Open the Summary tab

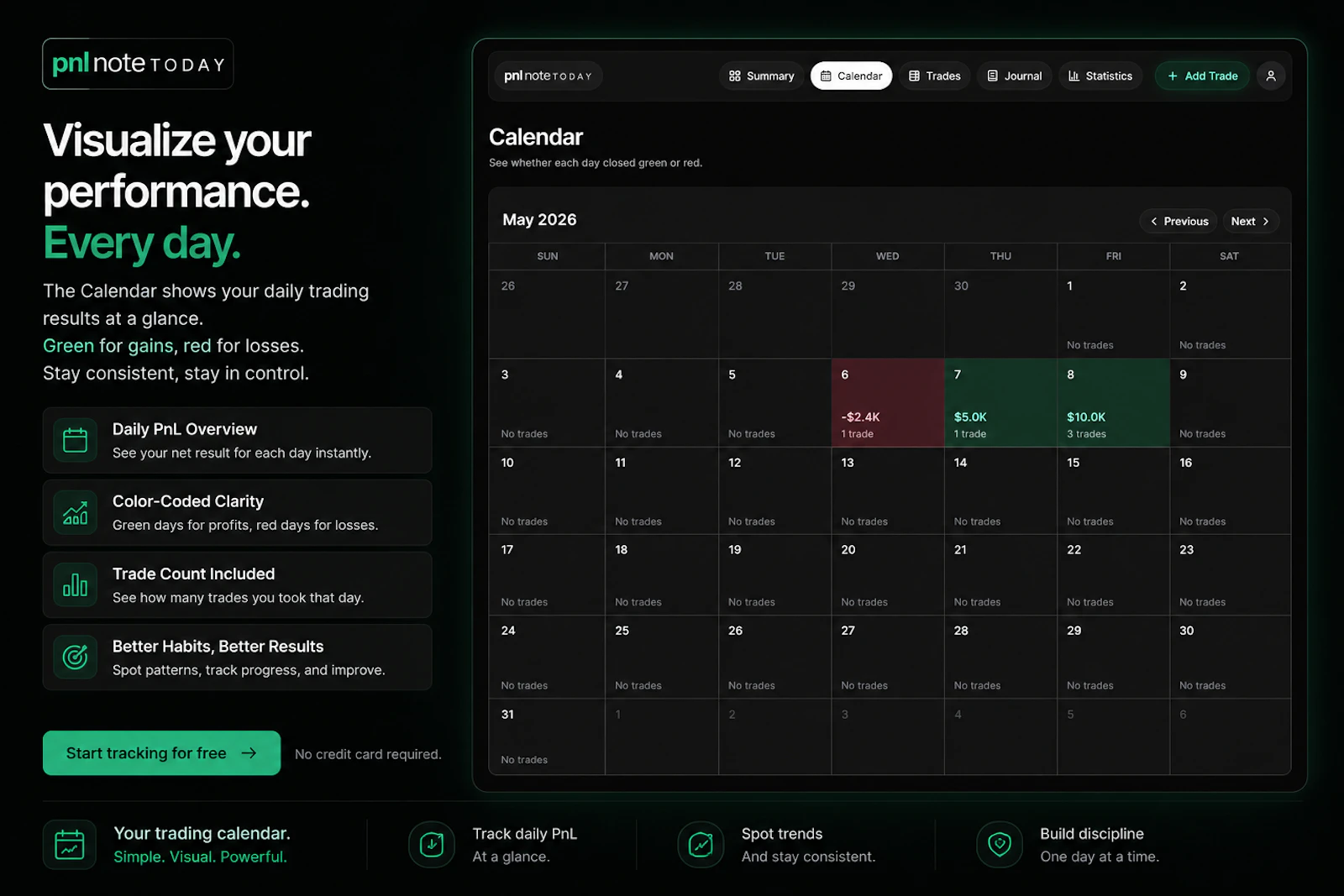pyautogui.click(x=761, y=76)
